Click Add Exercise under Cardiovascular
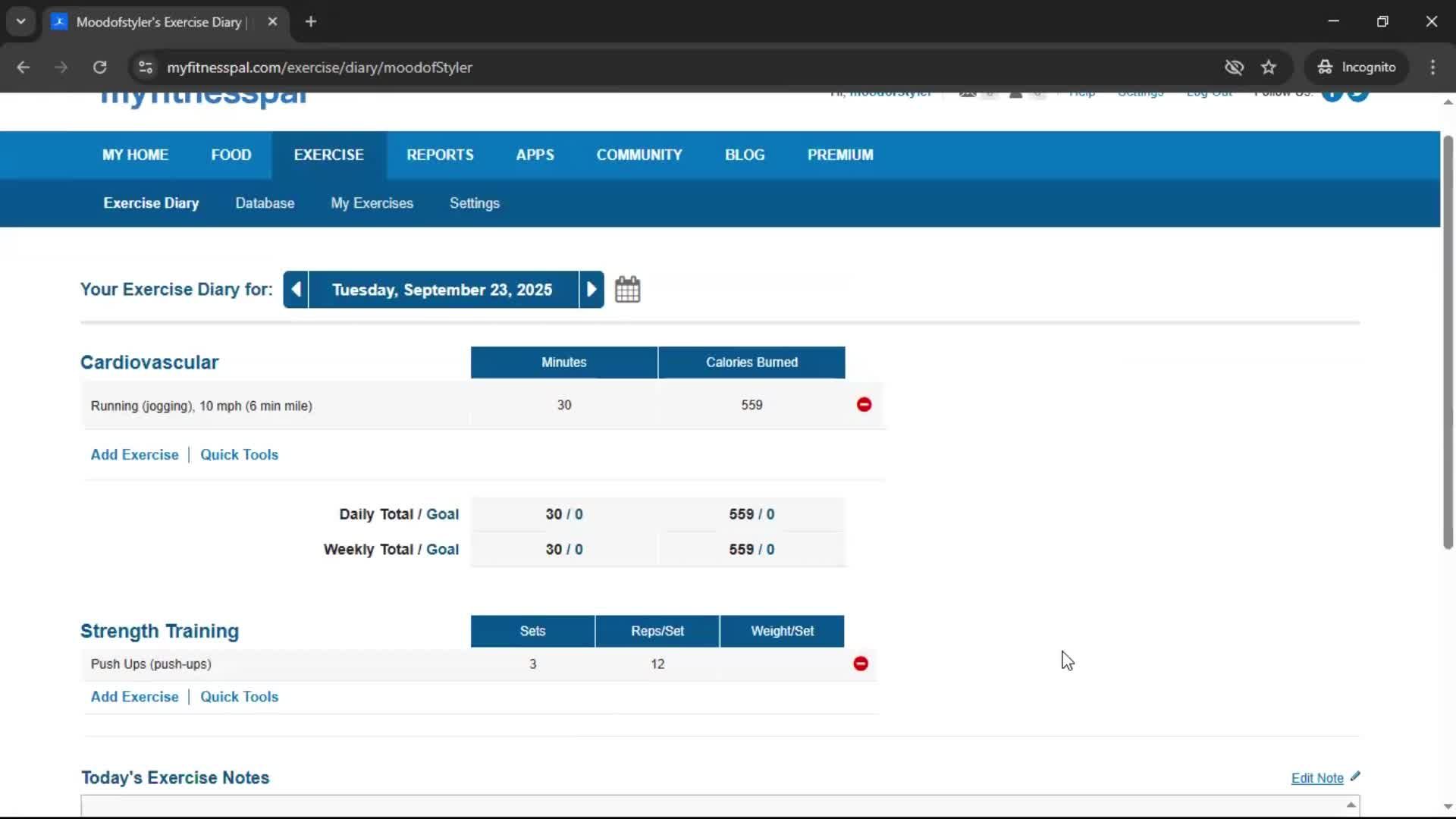This screenshot has height=819, width=1456. click(135, 455)
